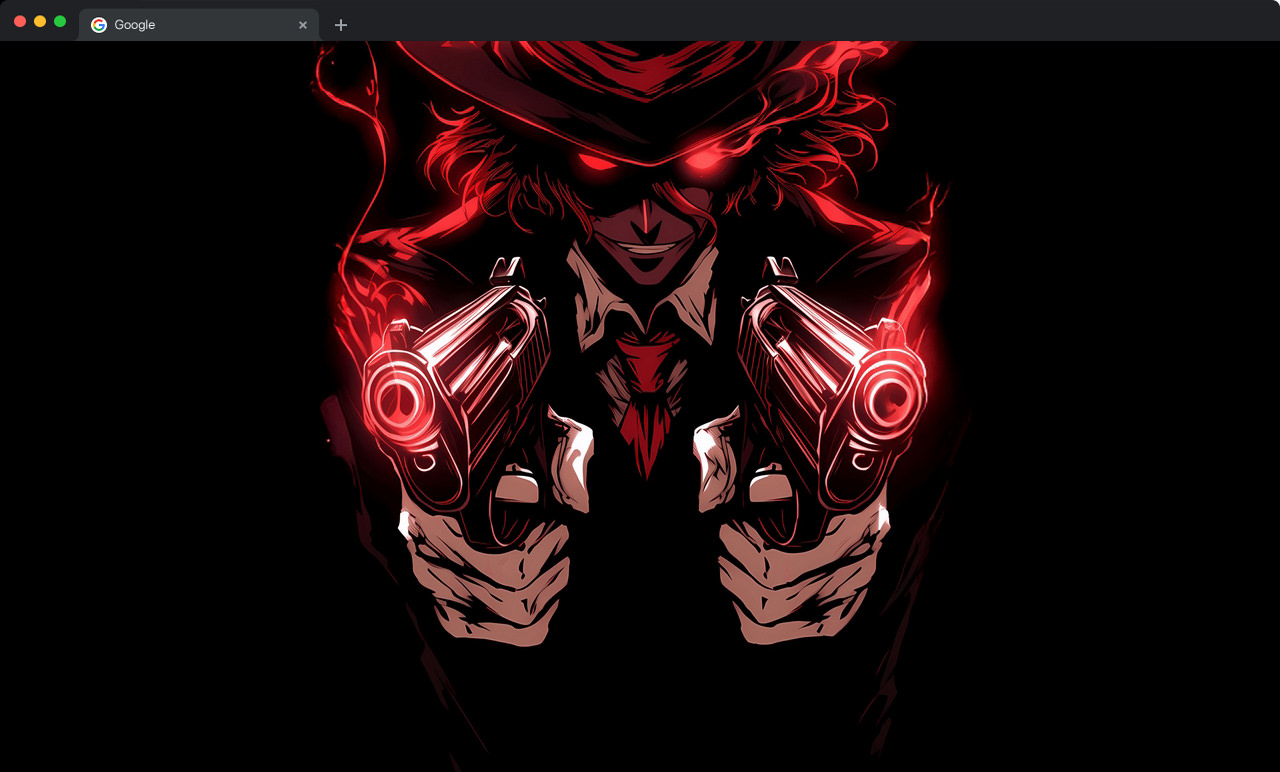Open a new tab with the plus button

click(341, 25)
